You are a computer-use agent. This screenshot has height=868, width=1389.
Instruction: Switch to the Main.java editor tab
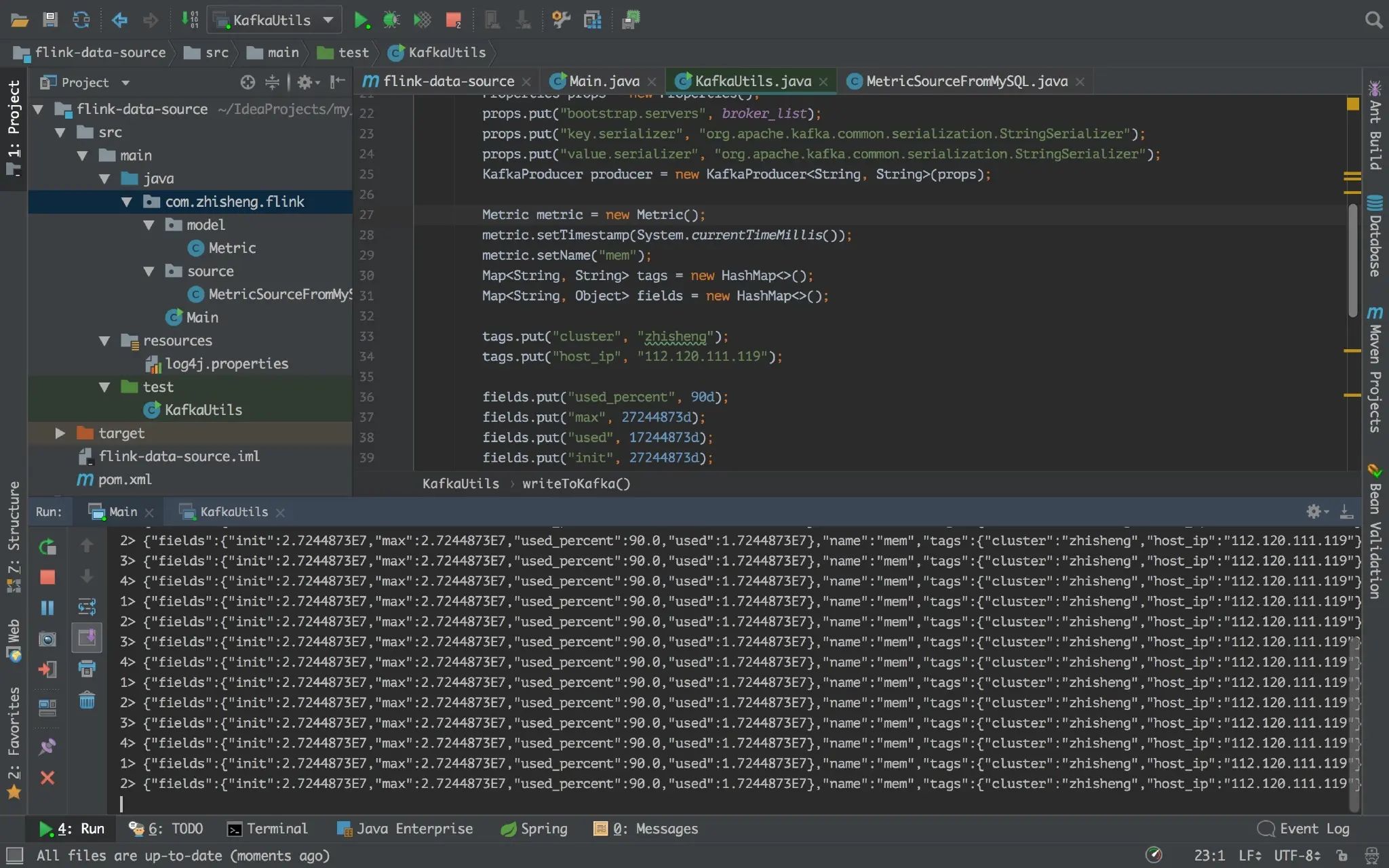(603, 81)
